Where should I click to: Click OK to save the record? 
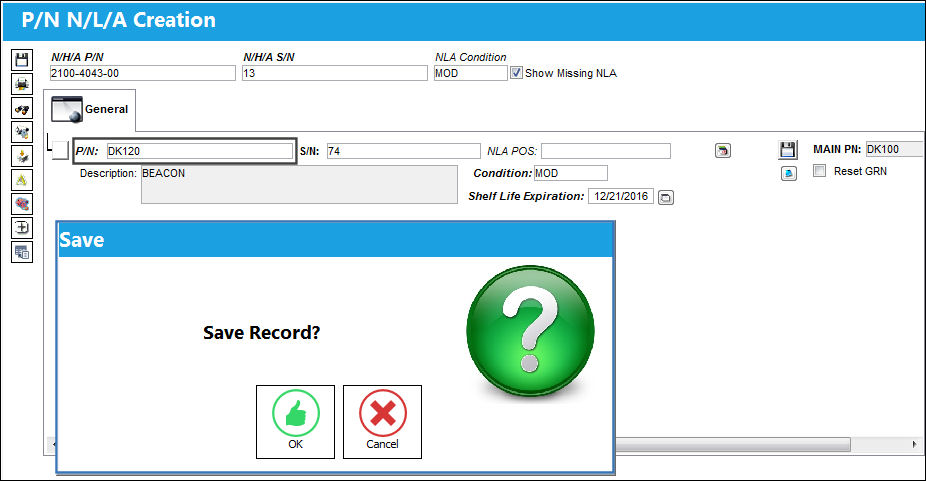point(295,422)
